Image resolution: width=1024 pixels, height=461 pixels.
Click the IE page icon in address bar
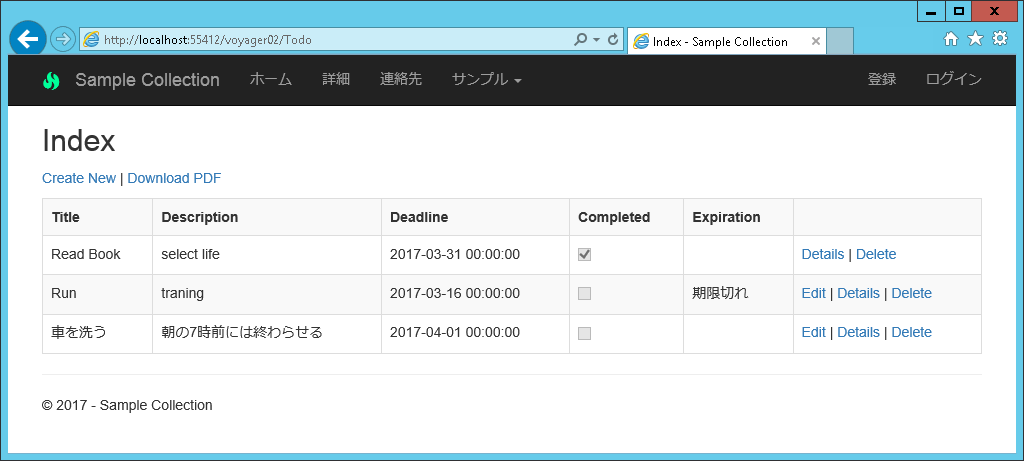(x=92, y=40)
